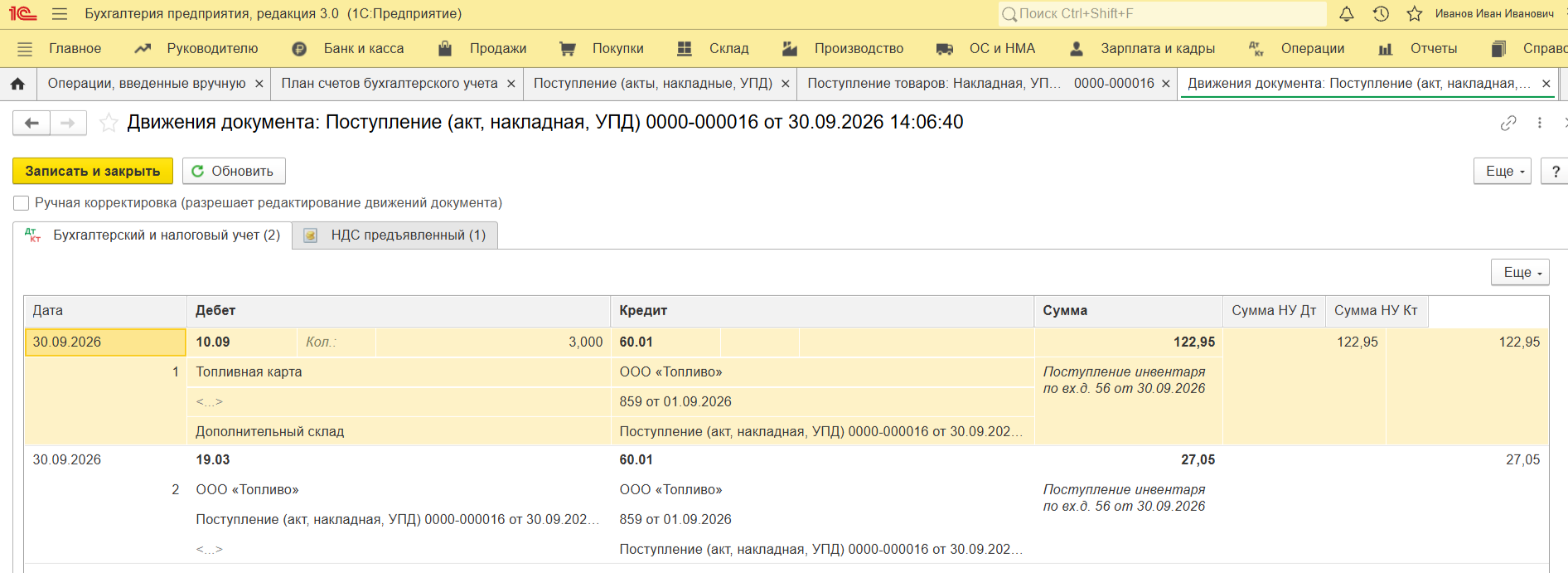This screenshot has width=1568, height=573.
Task: Open sections panel list icon
Action: [25, 49]
